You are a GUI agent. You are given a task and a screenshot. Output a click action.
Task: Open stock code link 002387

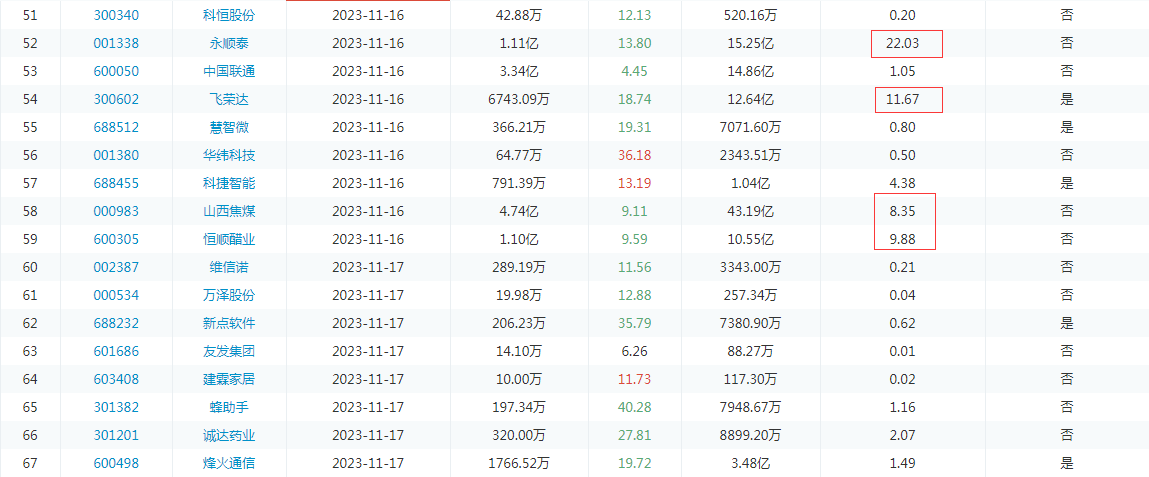116,267
